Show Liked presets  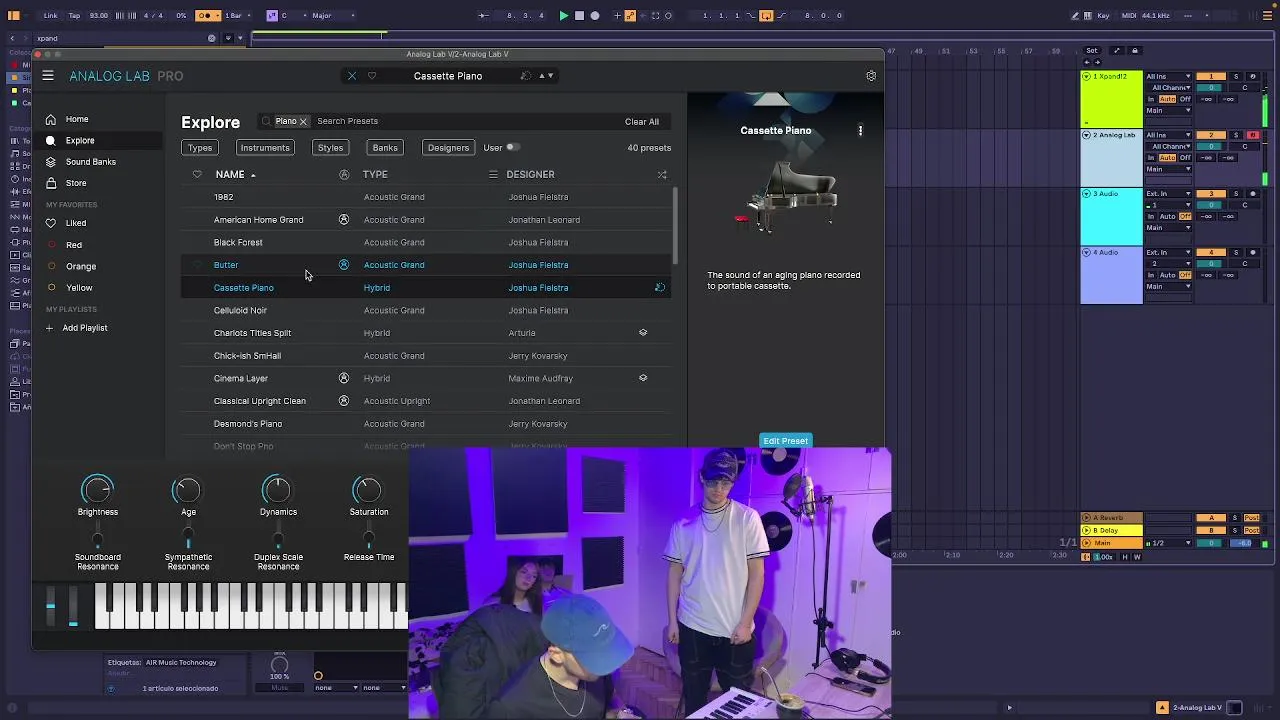click(x=76, y=223)
